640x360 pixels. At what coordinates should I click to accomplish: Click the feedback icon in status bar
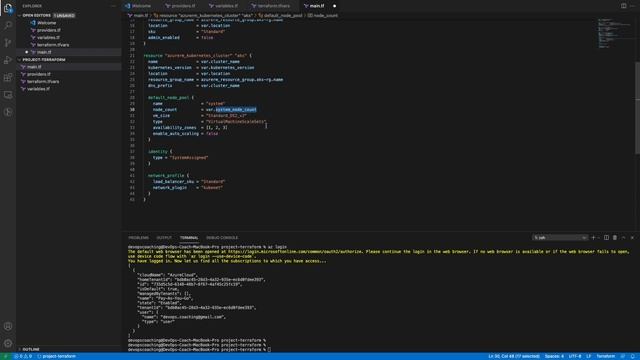point(622,356)
